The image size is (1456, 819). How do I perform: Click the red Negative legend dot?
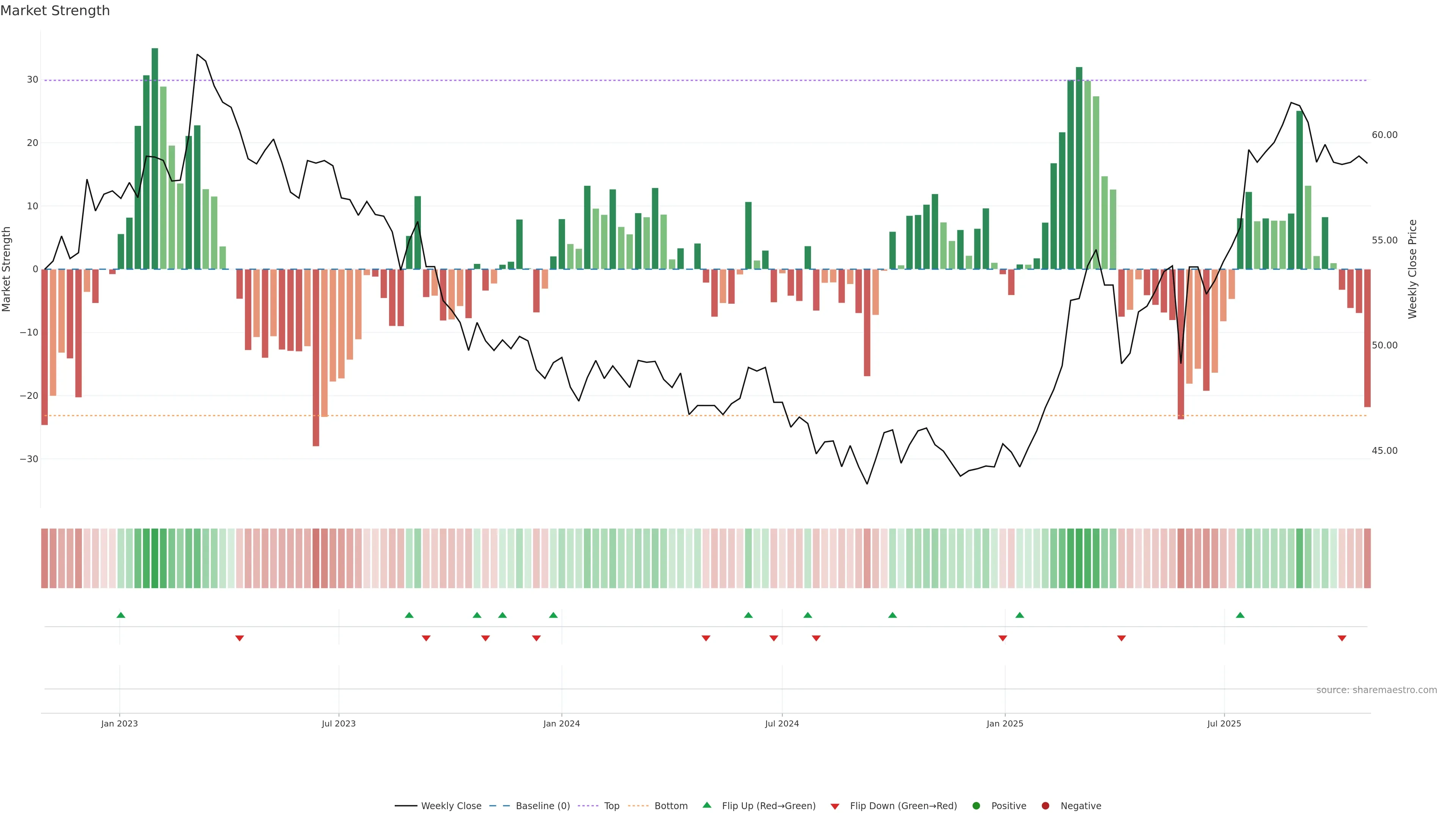pos(1045,806)
